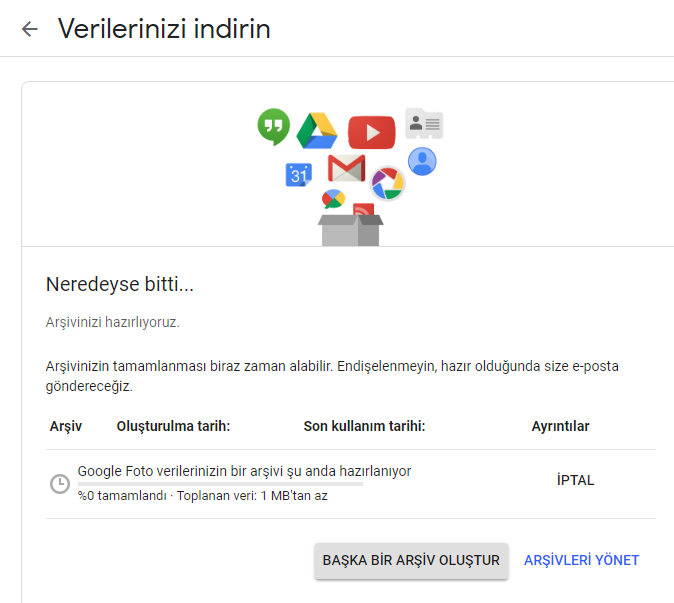Click the gray cardboard box illustration
The height and width of the screenshot is (603, 674).
tap(349, 229)
